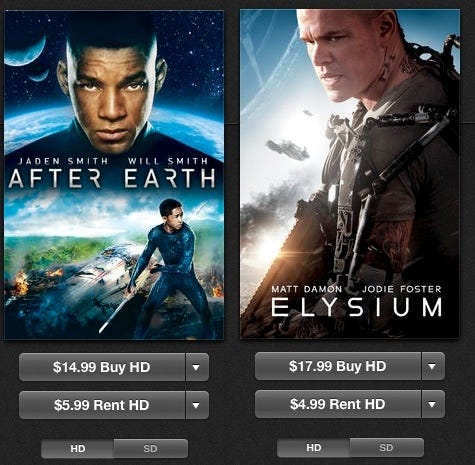Image resolution: width=475 pixels, height=465 pixels.
Task: Click the Jaden Smith name on poster
Action: pyautogui.click(x=63, y=161)
